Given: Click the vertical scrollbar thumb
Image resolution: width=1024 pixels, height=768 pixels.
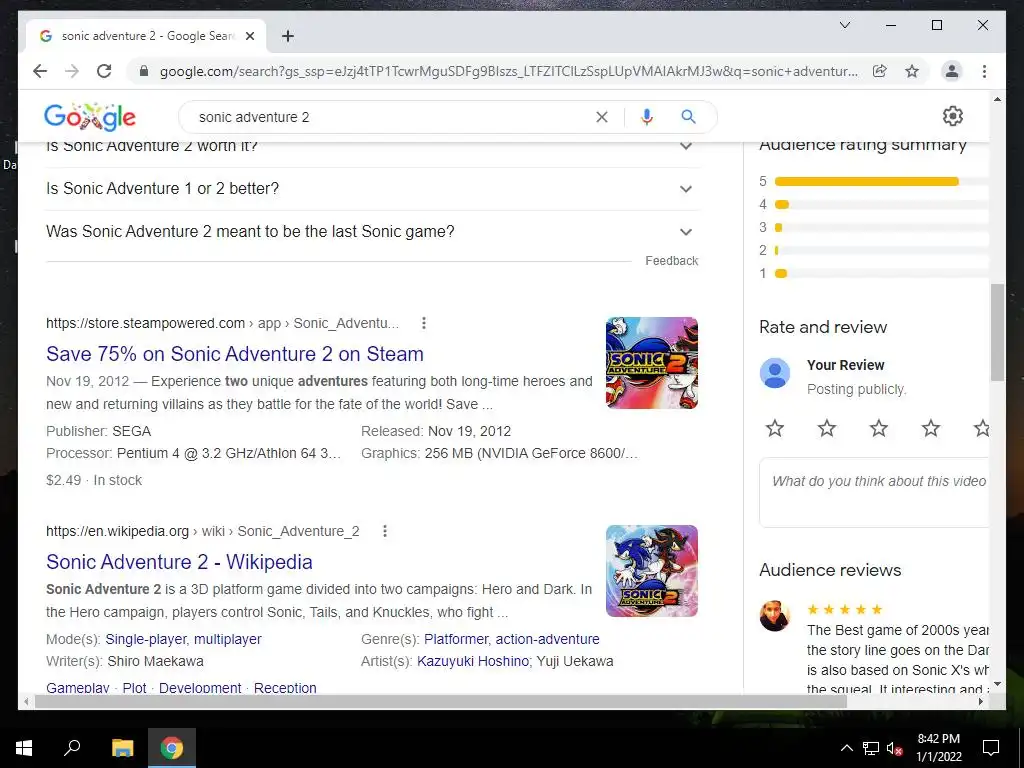Looking at the screenshot, I should [997, 332].
